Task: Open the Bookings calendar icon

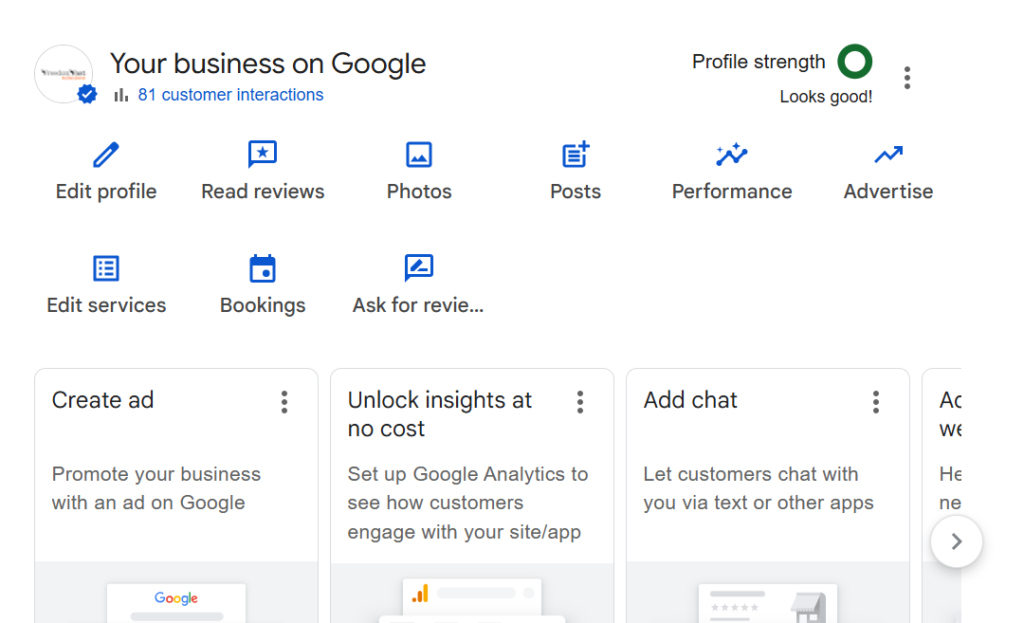Action: click(x=263, y=268)
